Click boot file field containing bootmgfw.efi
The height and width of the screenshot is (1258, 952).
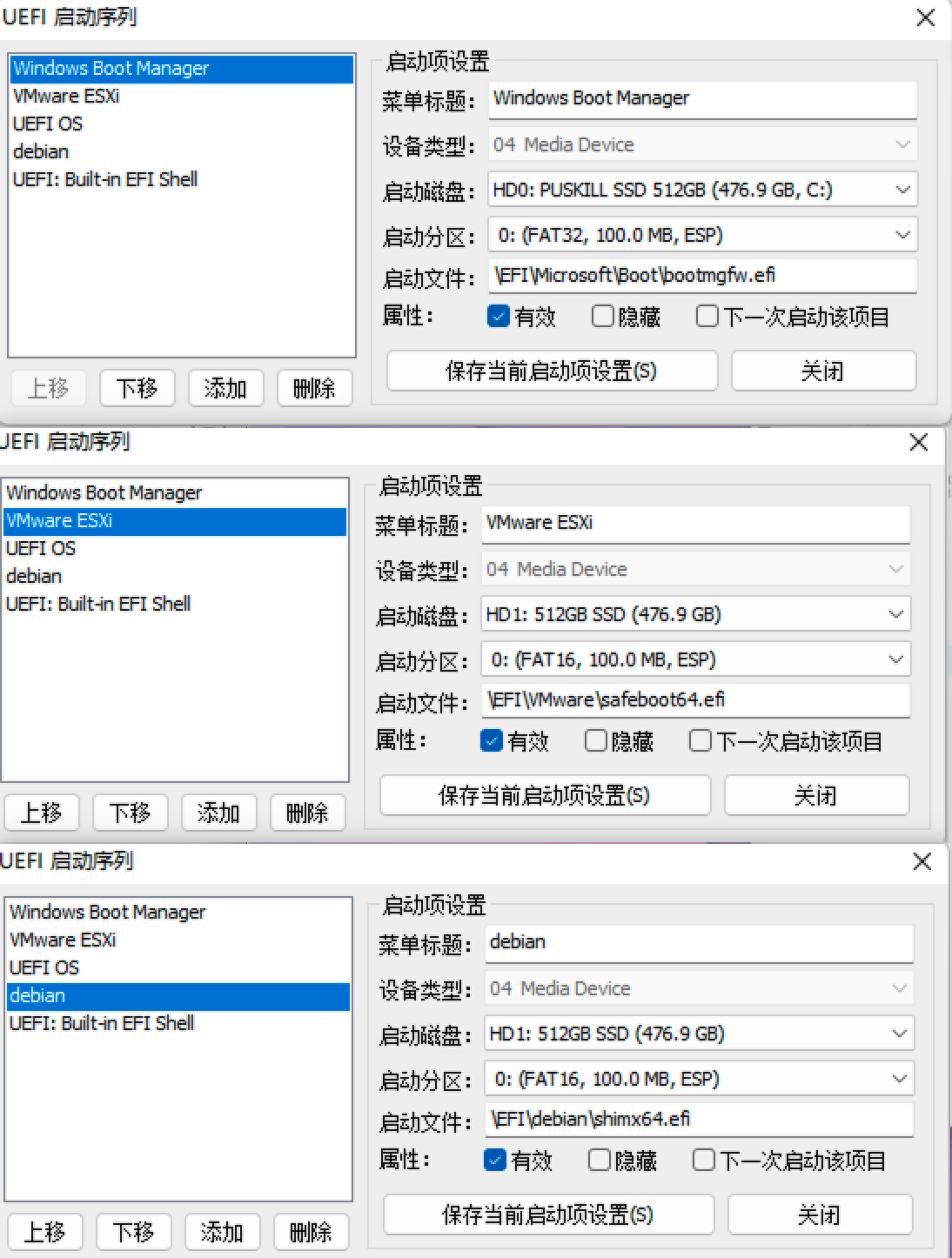(x=702, y=276)
